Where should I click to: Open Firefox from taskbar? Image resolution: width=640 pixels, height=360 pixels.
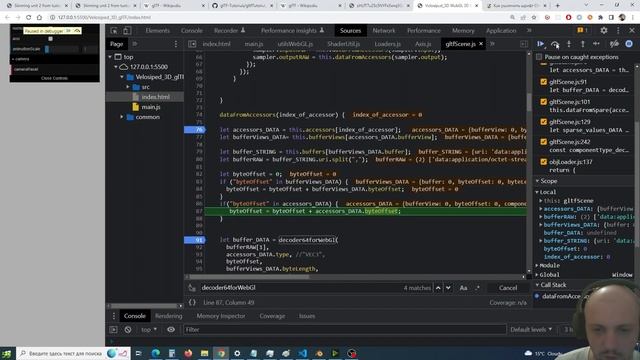[x=188, y=353]
